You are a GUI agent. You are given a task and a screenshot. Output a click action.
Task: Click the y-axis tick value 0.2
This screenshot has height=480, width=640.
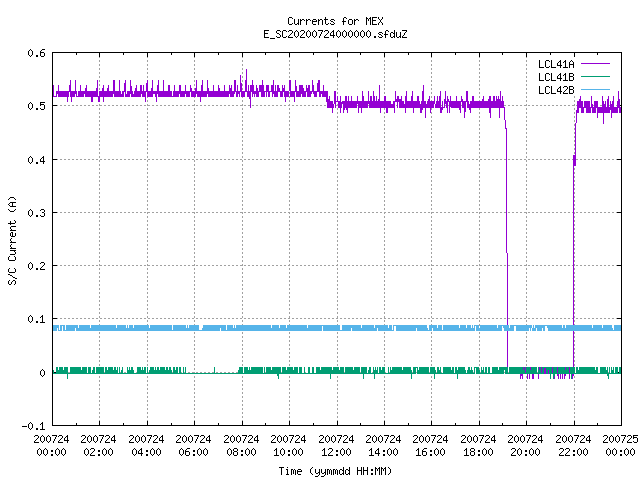pos(36,266)
